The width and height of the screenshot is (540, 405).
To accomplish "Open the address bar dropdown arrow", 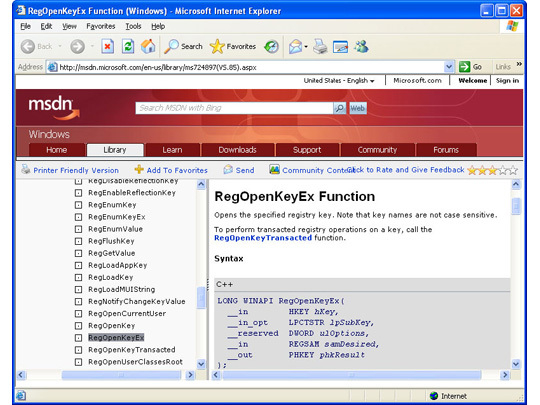I will pyautogui.click(x=449, y=66).
